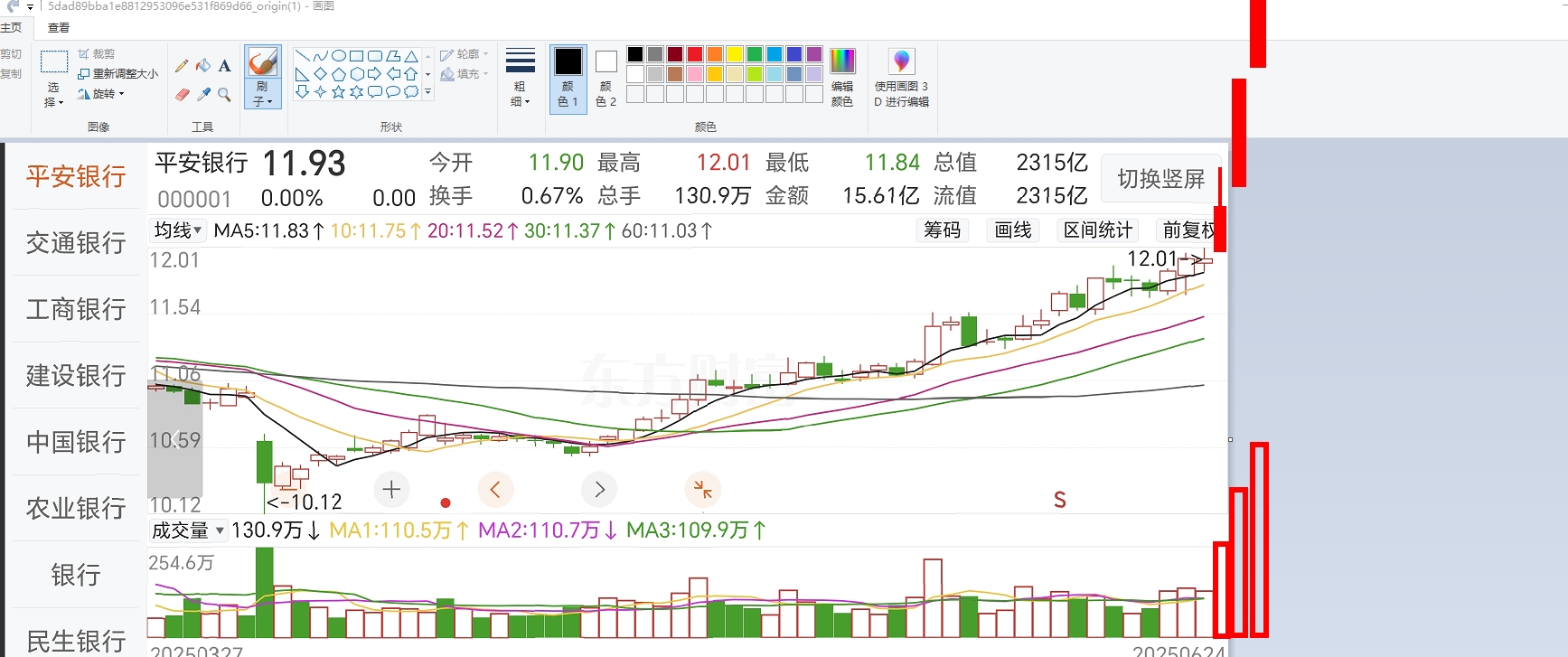Click the undo arrow in title bar
1568x657 pixels.
pyautogui.click(x=13, y=6)
